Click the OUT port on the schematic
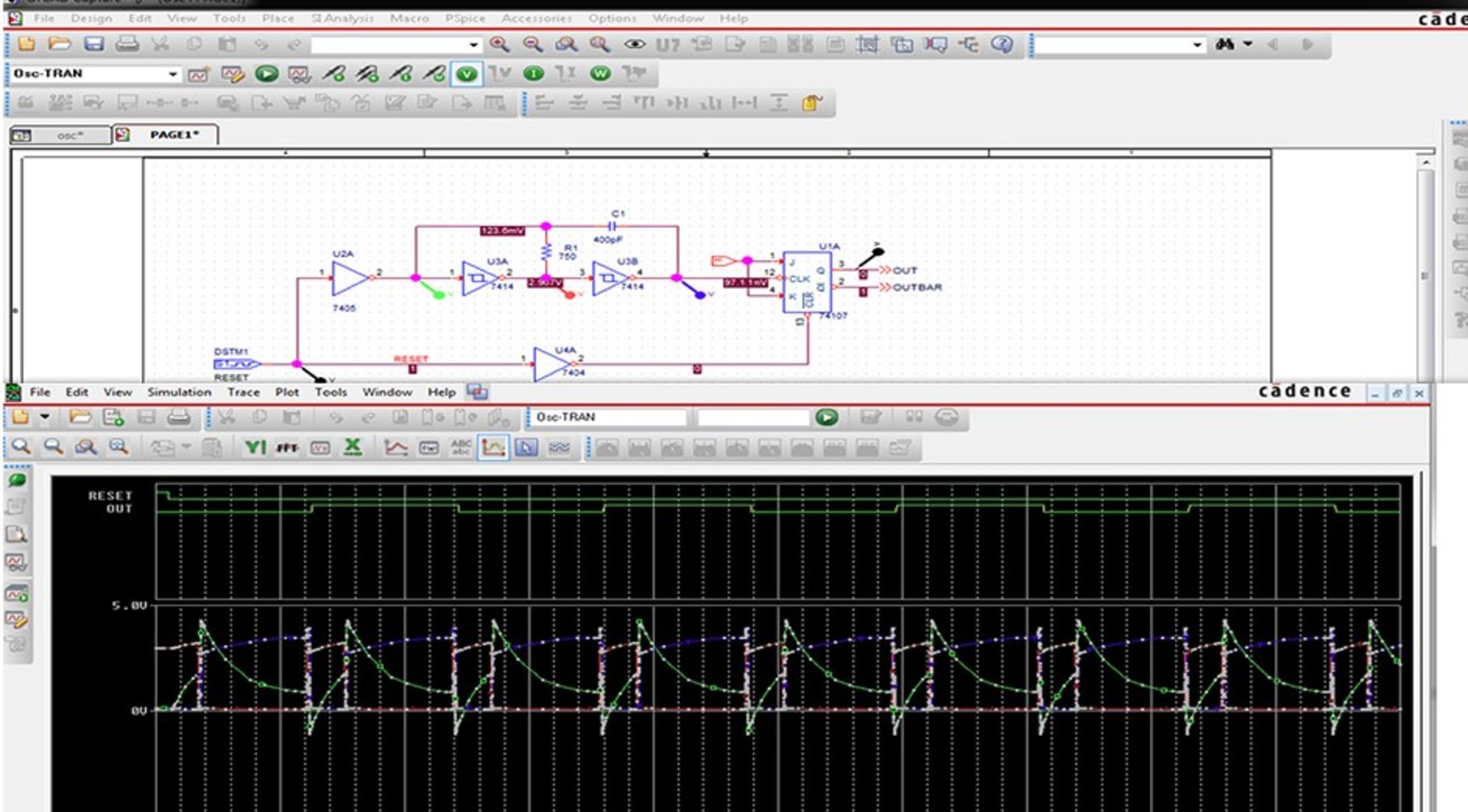The height and width of the screenshot is (812, 1468). [x=897, y=270]
